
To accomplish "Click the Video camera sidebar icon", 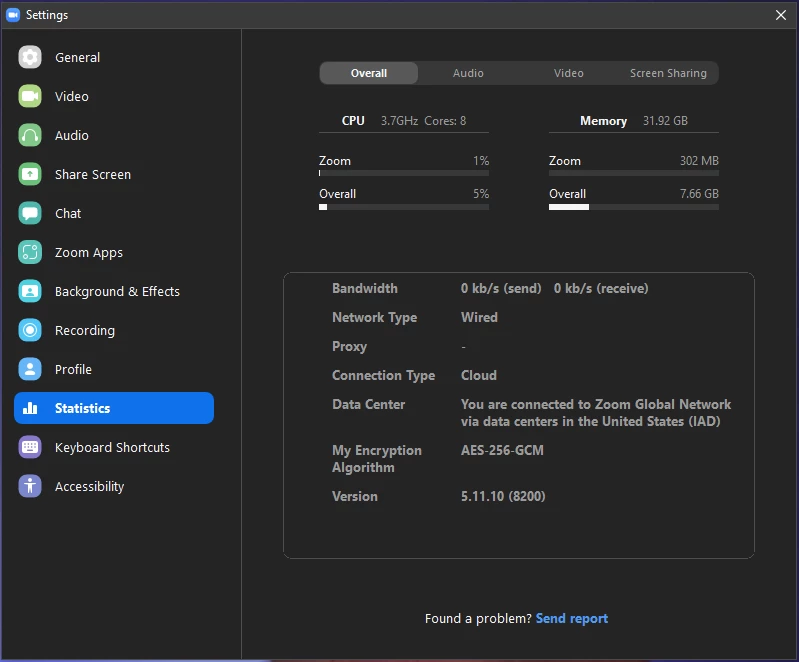I will click(30, 96).
